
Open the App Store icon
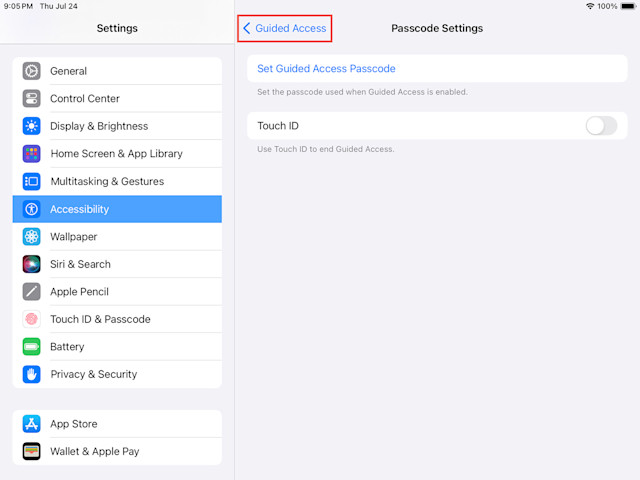pyautogui.click(x=31, y=424)
